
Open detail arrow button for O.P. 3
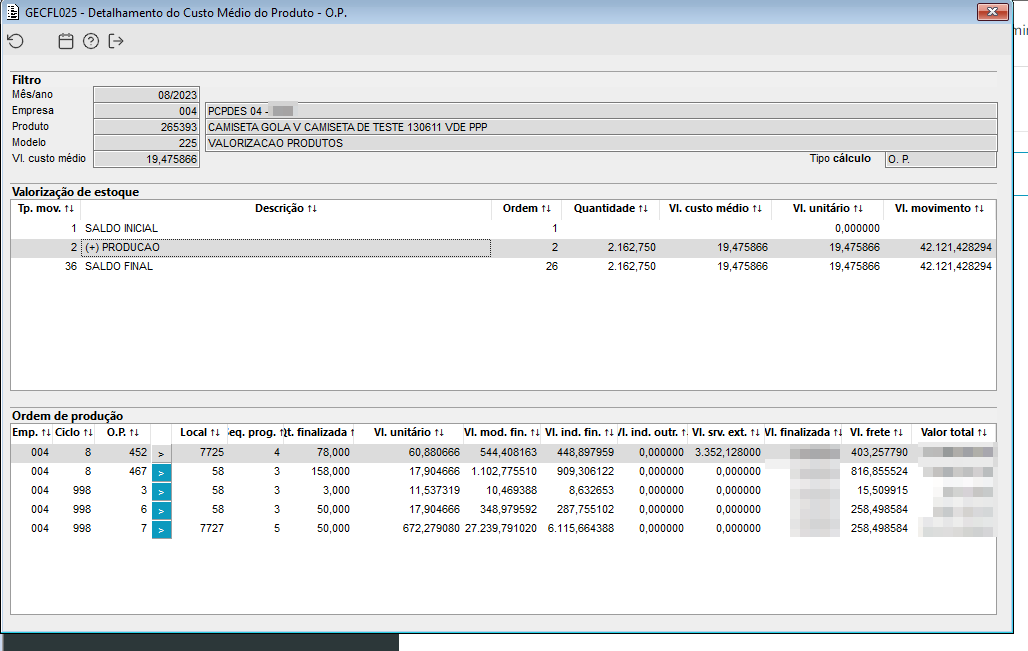(x=161, y=492)
